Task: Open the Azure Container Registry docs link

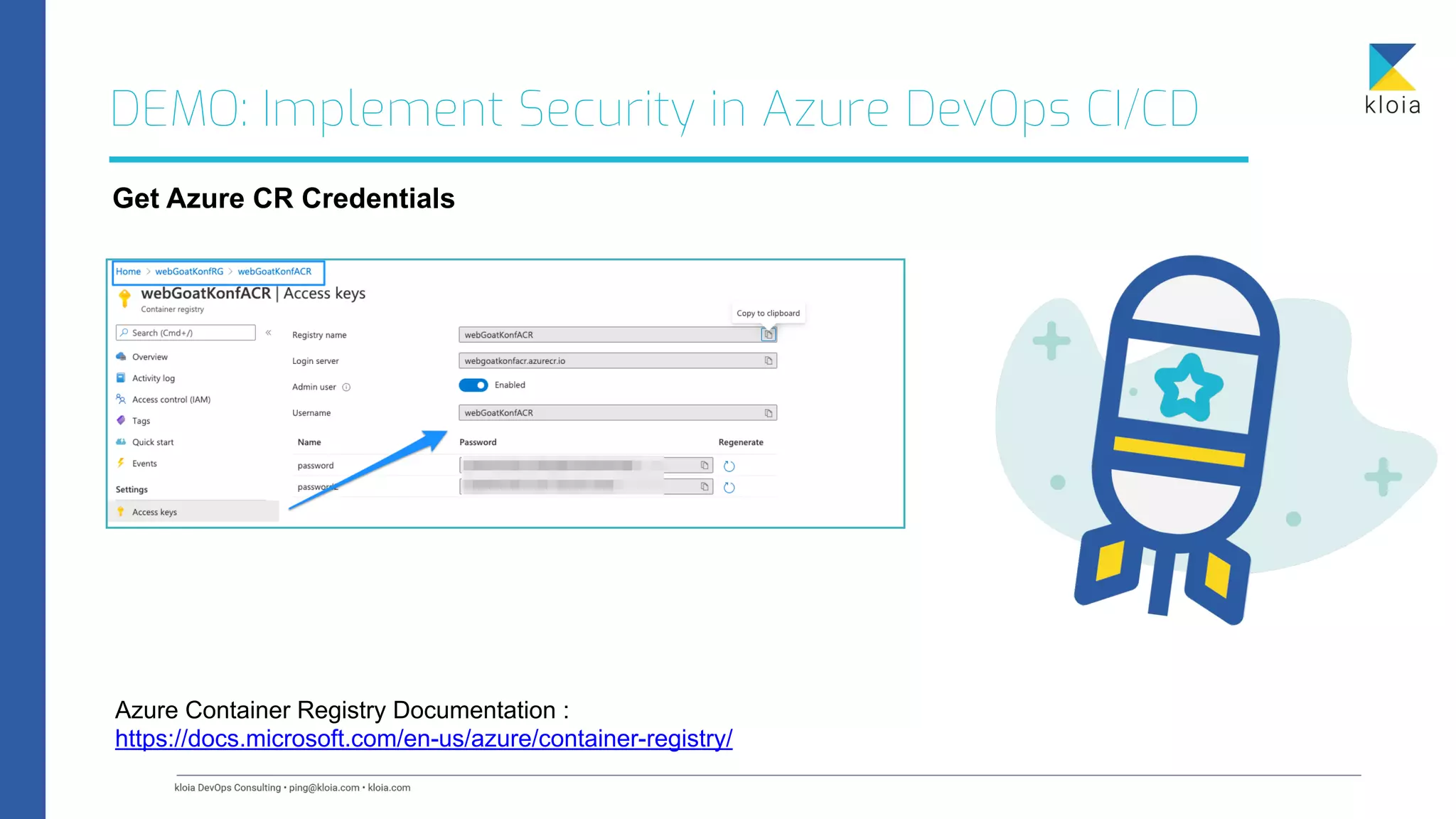Action: pyautogui.click(x=424, y=739)
